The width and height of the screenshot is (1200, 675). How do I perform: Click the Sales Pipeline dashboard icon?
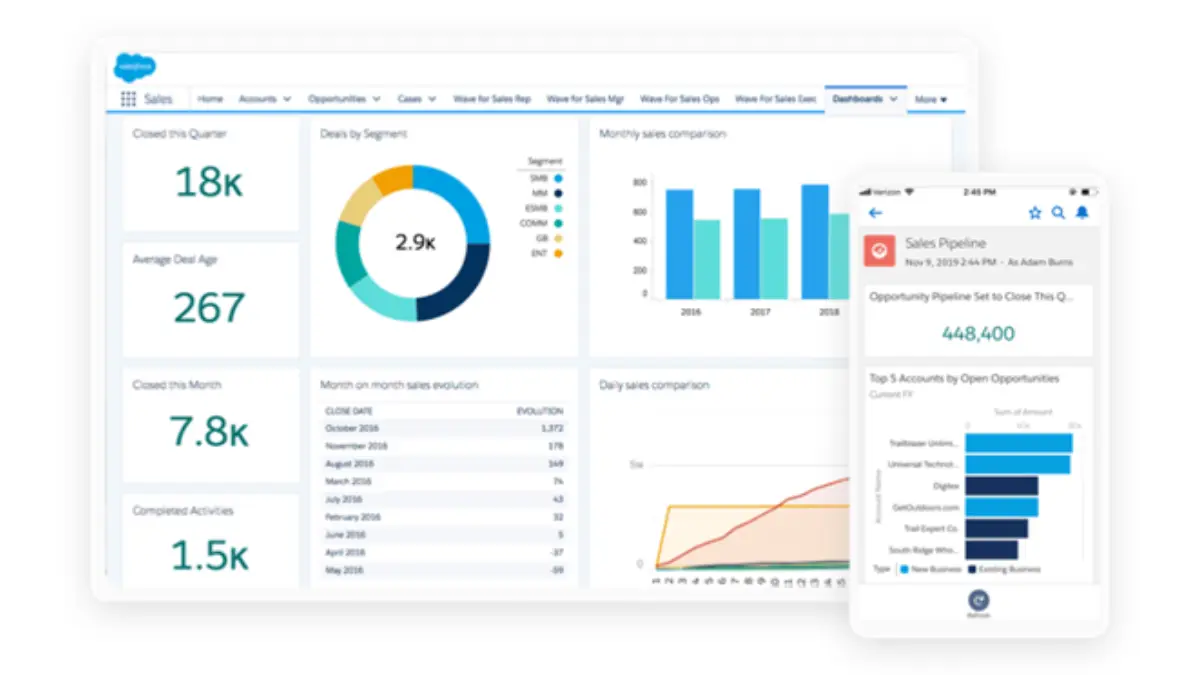[881, 248]
